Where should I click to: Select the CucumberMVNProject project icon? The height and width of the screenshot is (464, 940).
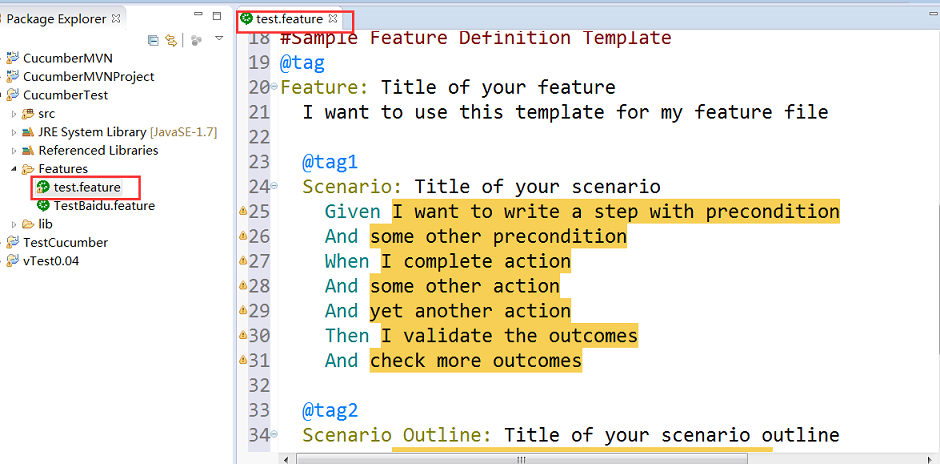tap(12, 77)
